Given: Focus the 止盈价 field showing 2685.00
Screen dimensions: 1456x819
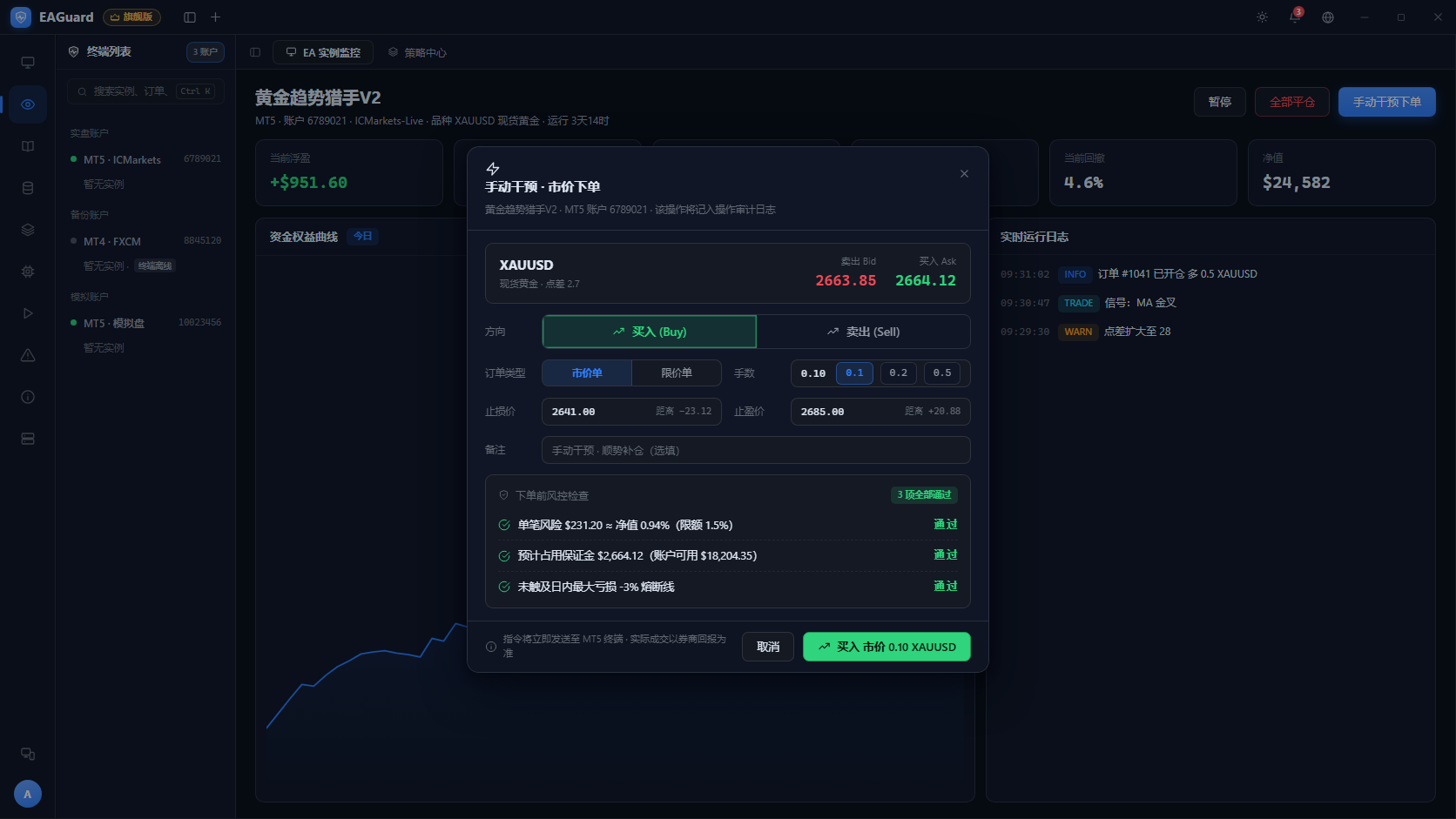Looking at the screenshot, I should [x=880, y=412].
